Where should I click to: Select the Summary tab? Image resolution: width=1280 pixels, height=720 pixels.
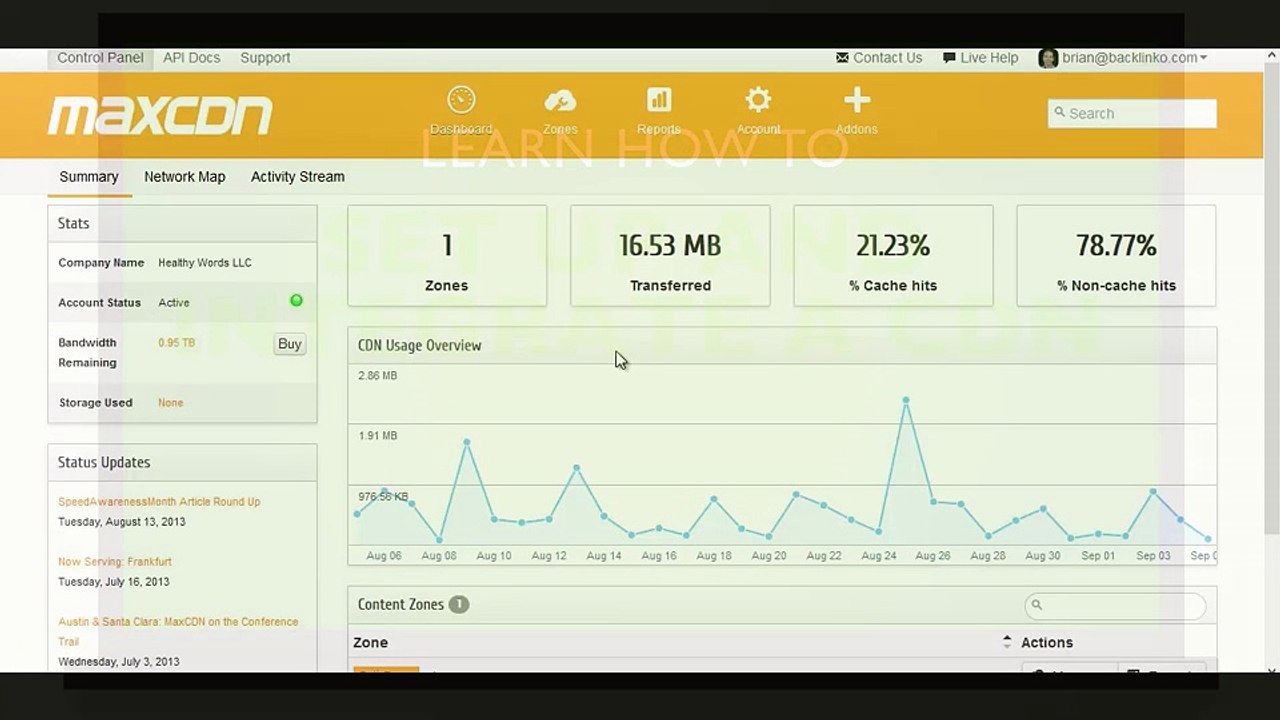click(x=89, y=177)
